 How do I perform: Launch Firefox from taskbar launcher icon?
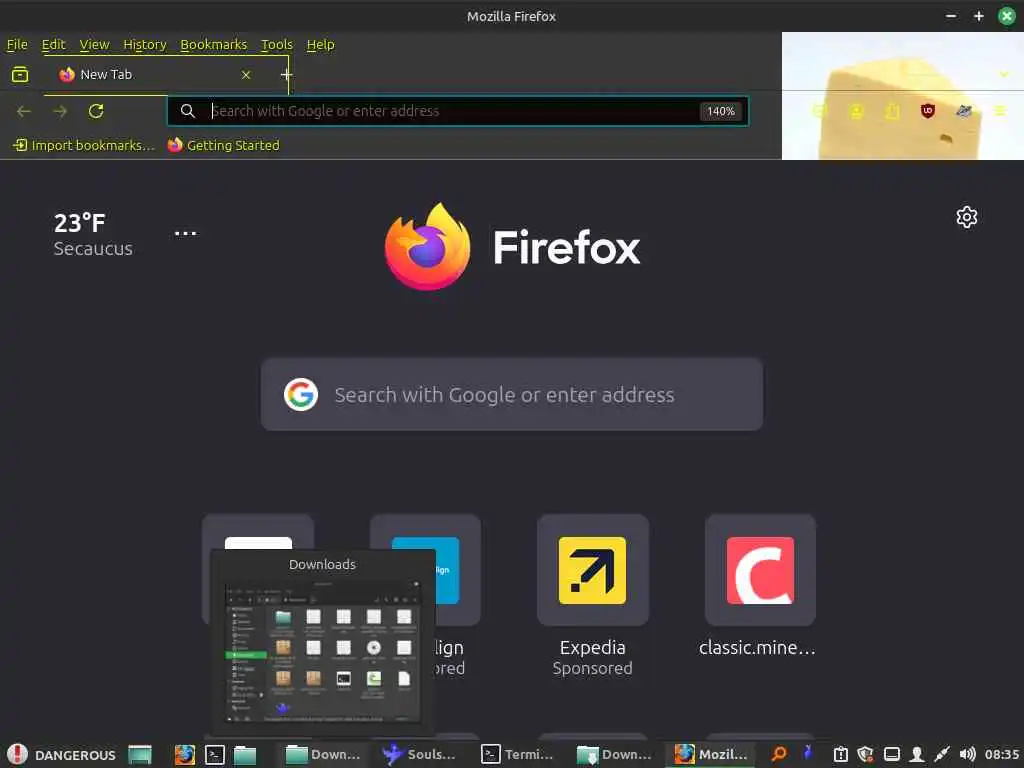point(185,754)
